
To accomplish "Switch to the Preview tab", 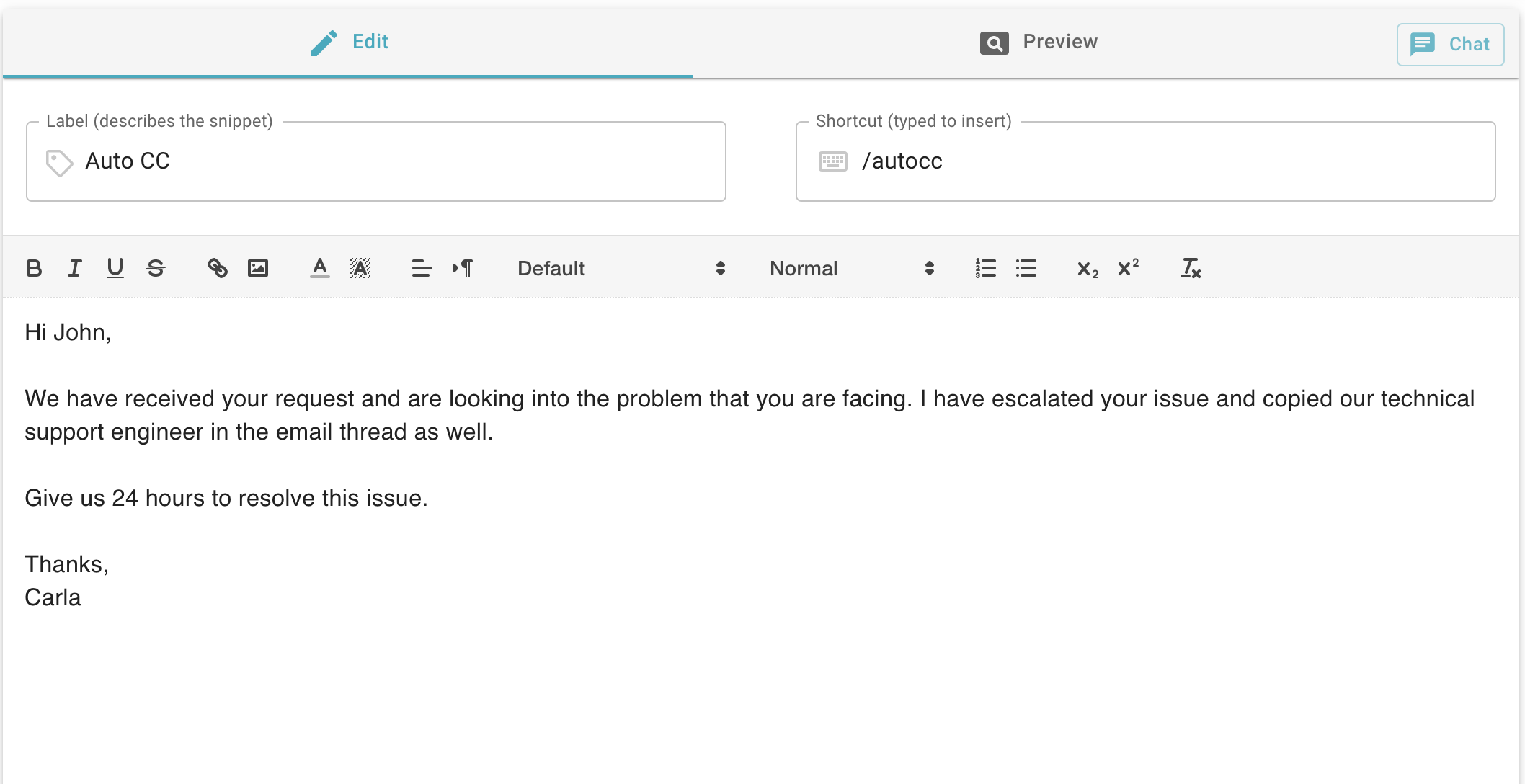I will [x=1039, y=42].
